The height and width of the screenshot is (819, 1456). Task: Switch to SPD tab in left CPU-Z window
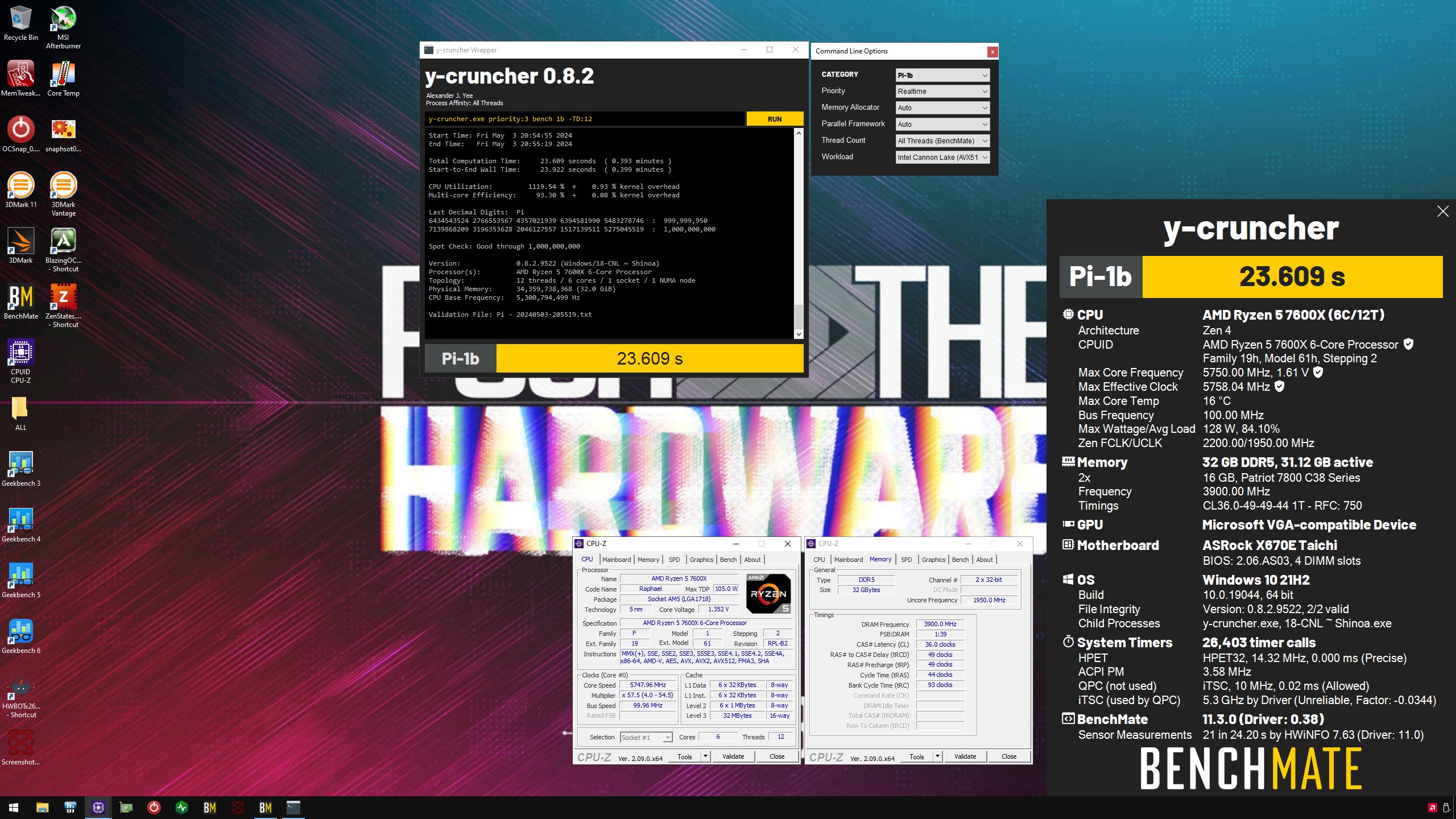coord(675,560)
